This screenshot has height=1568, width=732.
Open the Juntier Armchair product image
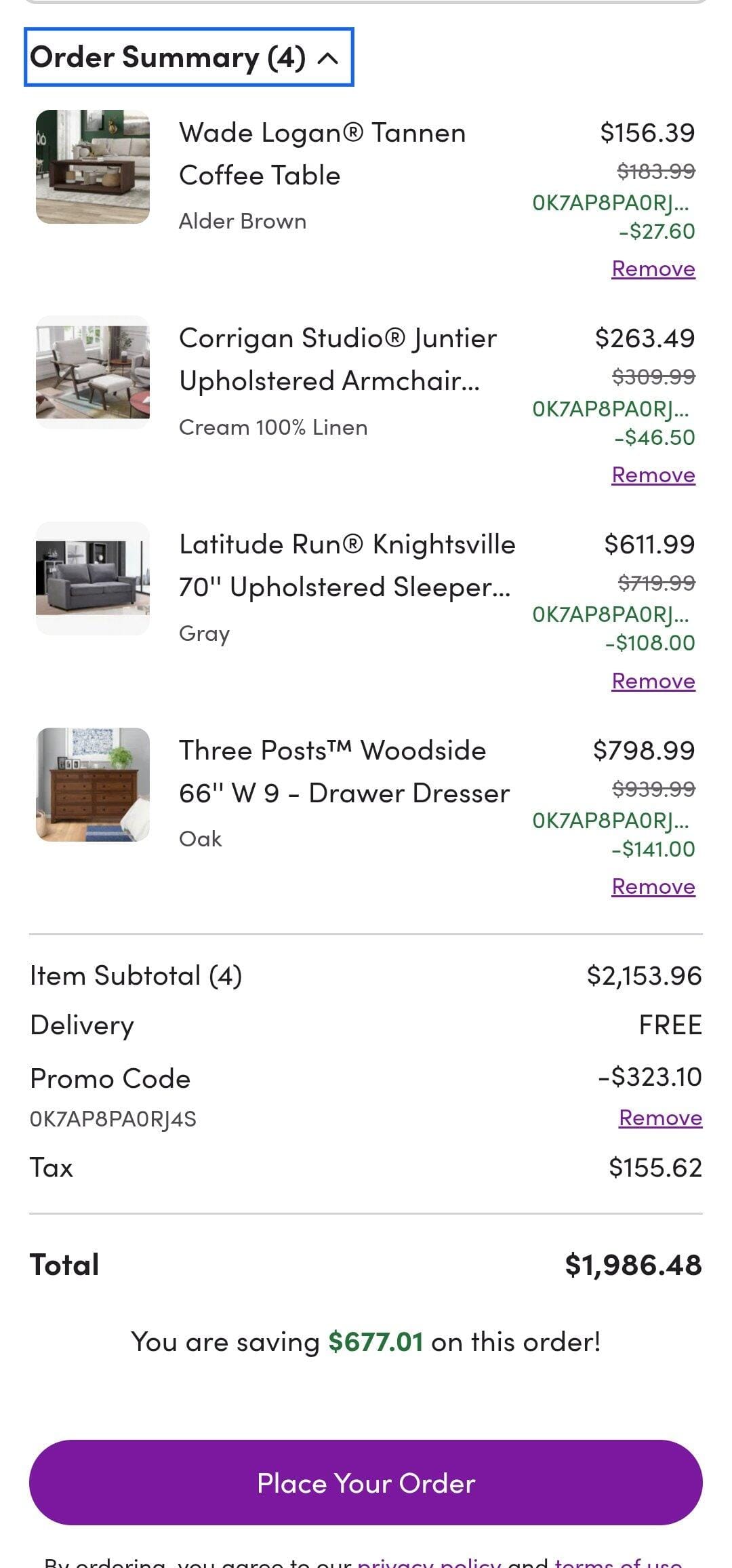(93, 372)
